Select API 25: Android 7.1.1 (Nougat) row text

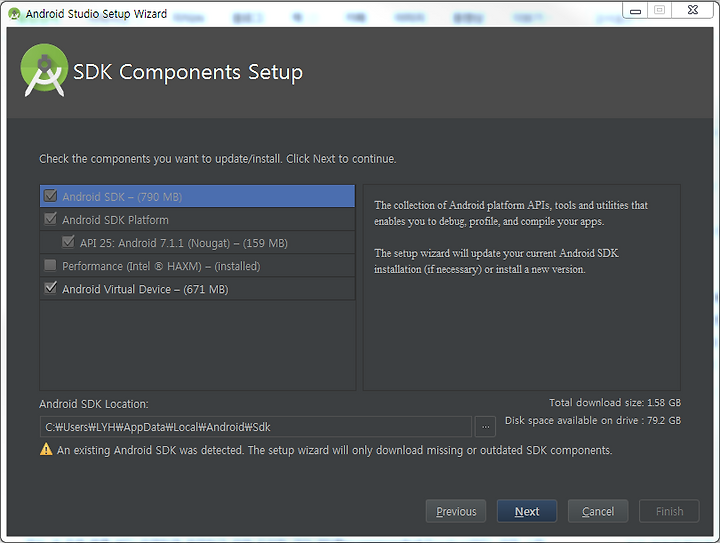pos(184,243)
